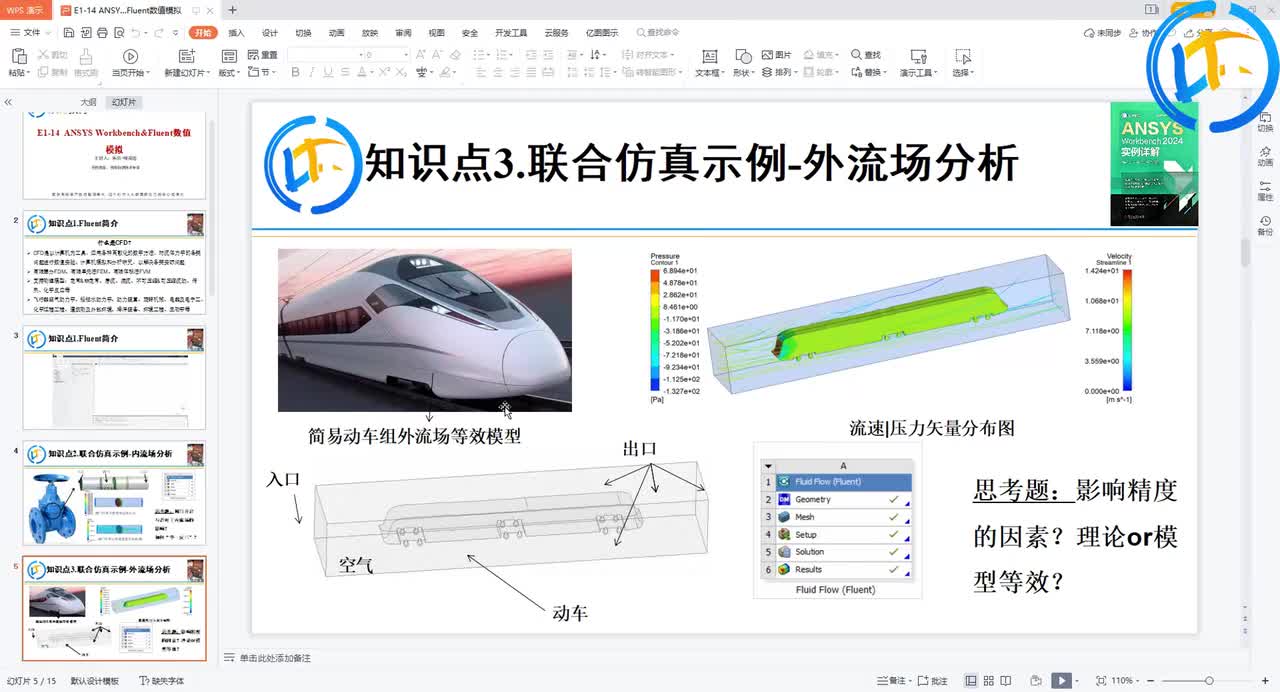Click the Missing Fonts (缺失字体) status item
The height and width of the screenshot is (692, 1280).
click(x=161, y=681)
